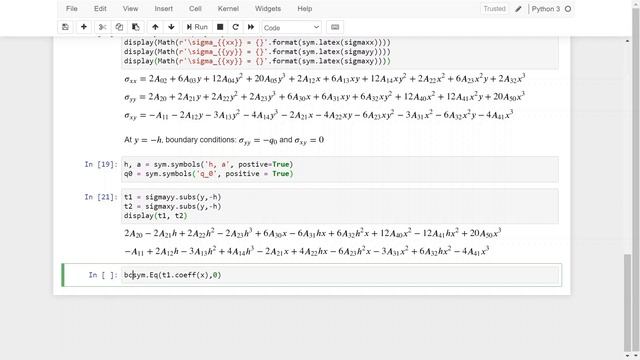This screenshot has width=640, height=360.
Task: Open the View menu
Action: point(130,9)
